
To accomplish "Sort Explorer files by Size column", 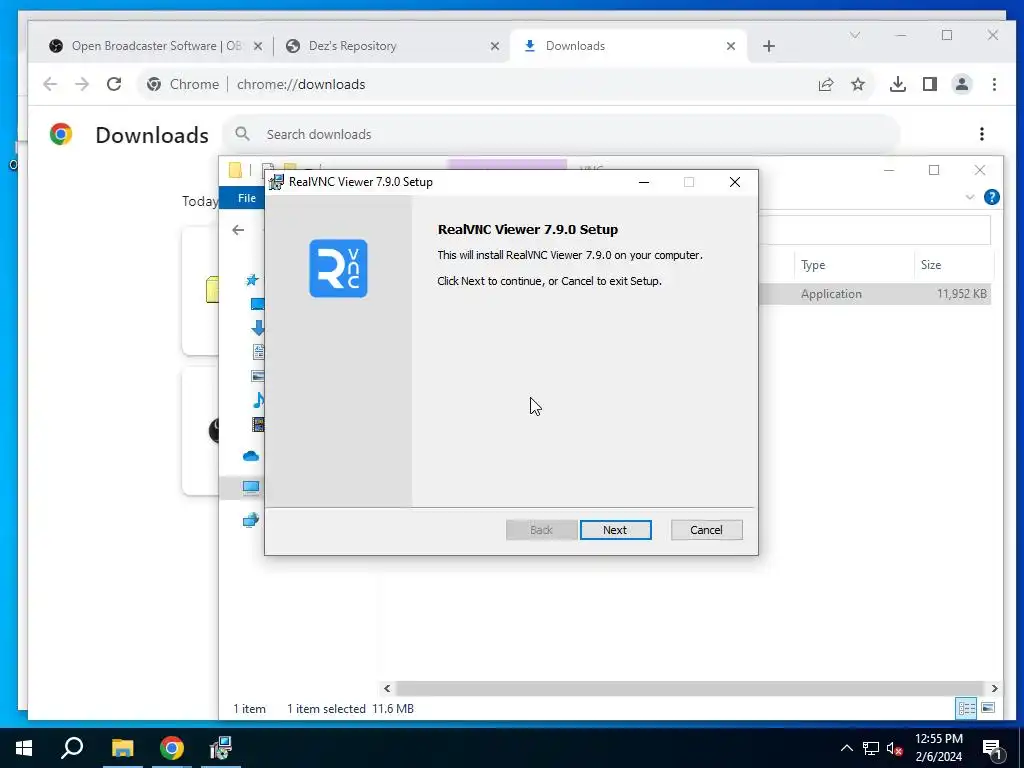I will (x=931, y=265).
